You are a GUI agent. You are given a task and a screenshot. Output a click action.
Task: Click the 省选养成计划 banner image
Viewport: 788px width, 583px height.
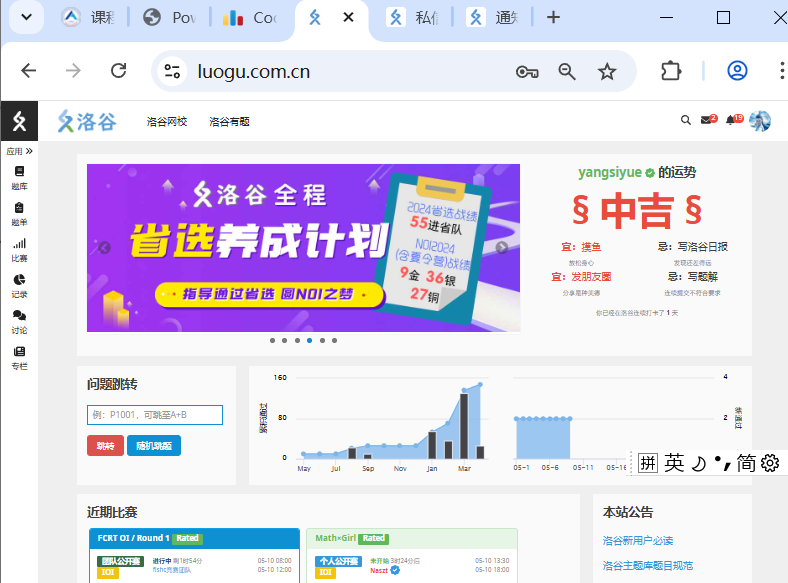click(304, 248)
